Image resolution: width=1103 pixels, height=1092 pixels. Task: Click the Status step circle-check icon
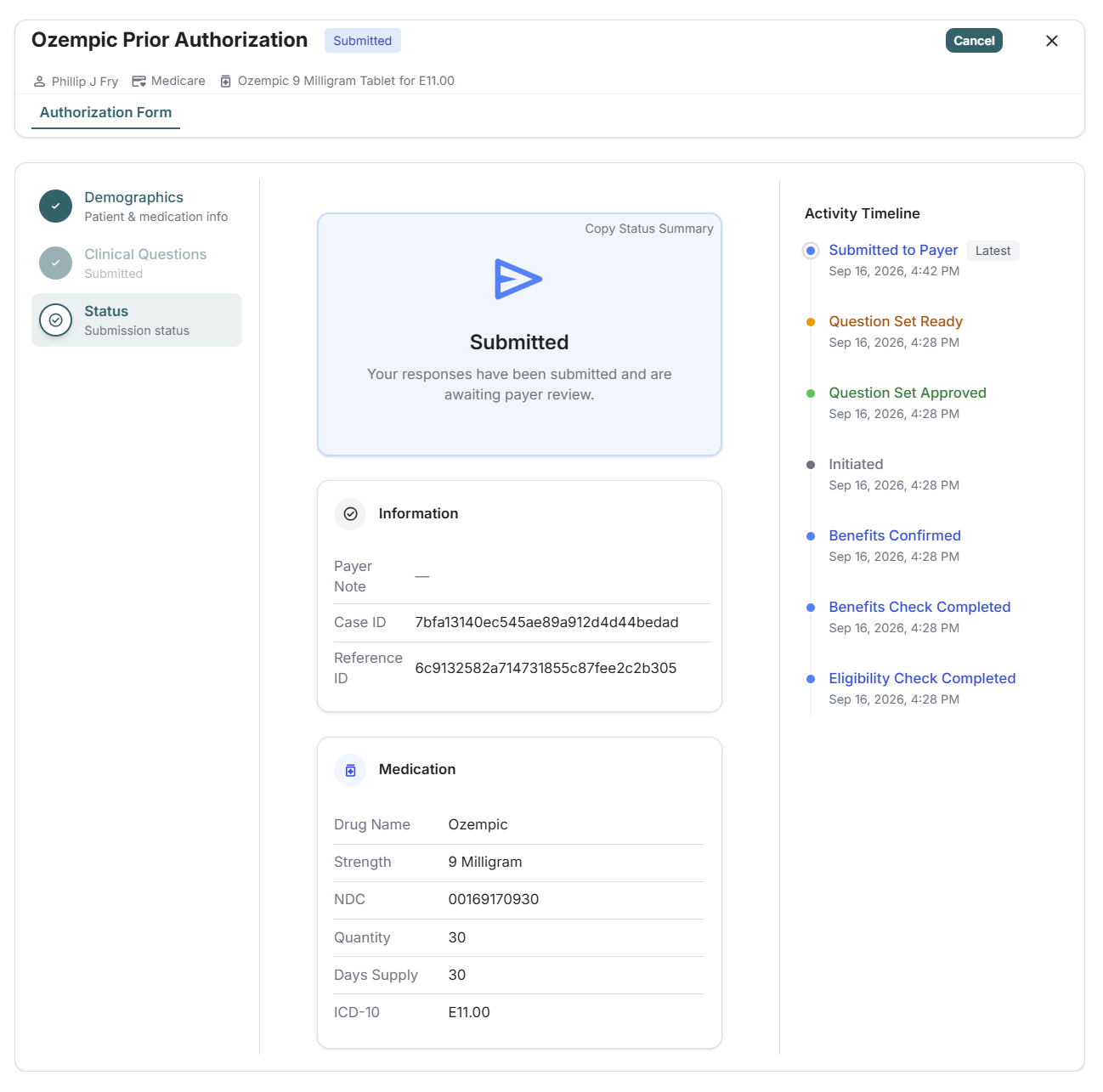tap(56, 320)
